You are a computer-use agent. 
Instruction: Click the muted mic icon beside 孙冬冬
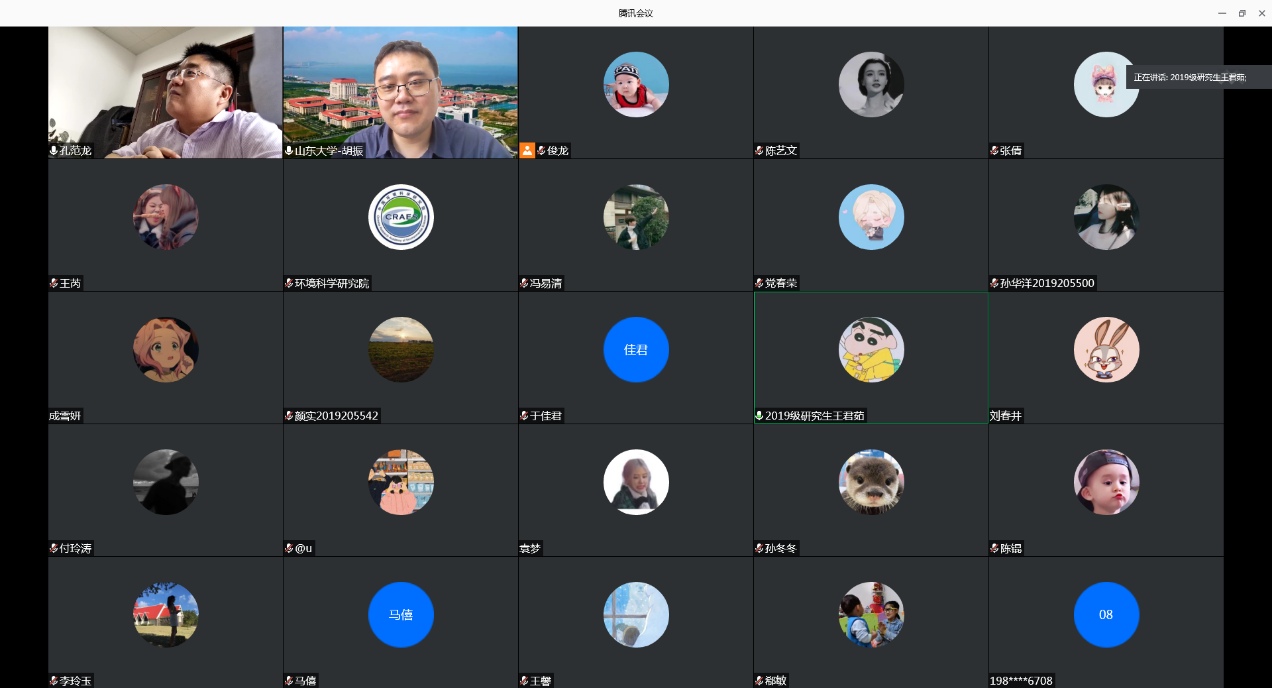[759, 549]
